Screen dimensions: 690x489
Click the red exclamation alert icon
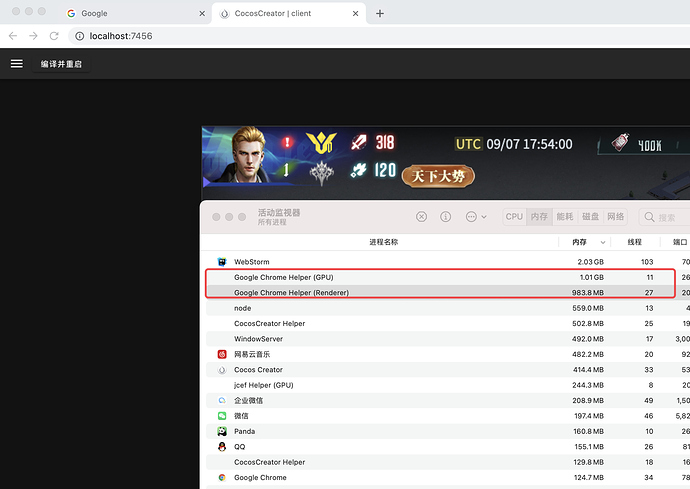[287, 142]
